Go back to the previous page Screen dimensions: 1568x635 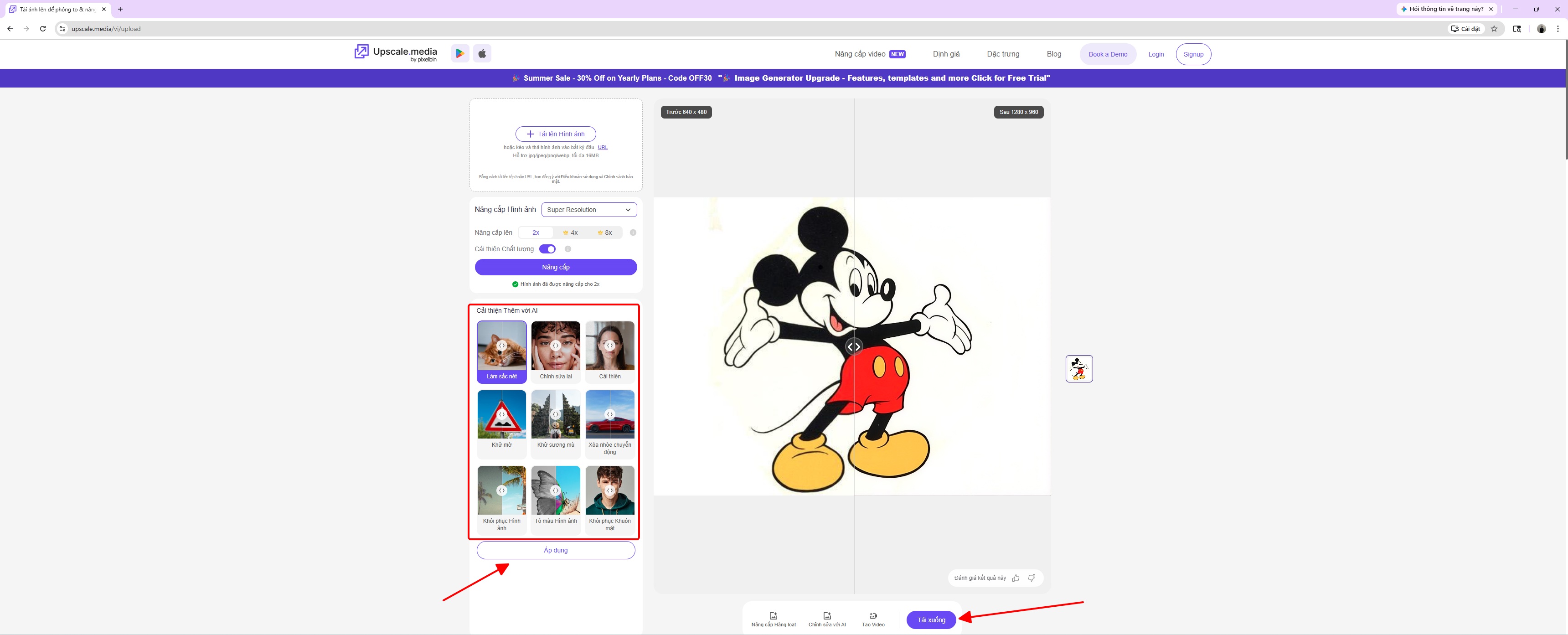[10, 29]
